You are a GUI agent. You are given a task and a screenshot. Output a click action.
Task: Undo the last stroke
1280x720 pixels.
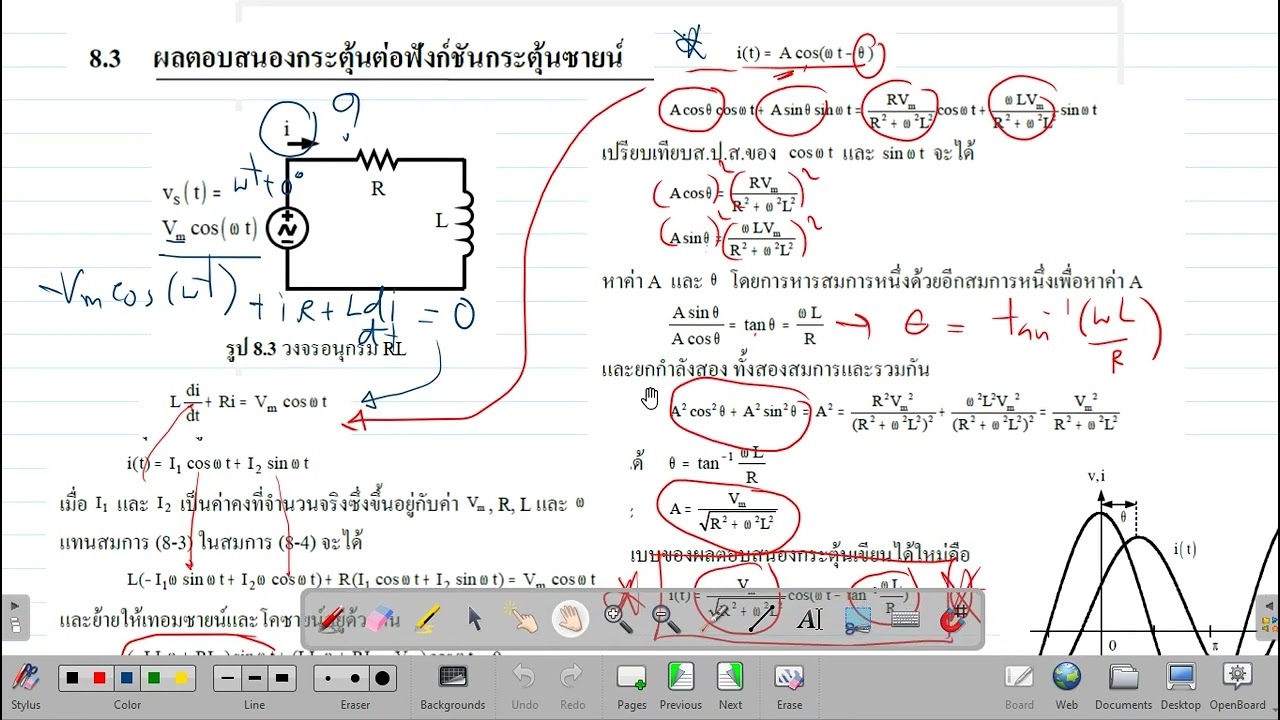[x=525, y=687]
